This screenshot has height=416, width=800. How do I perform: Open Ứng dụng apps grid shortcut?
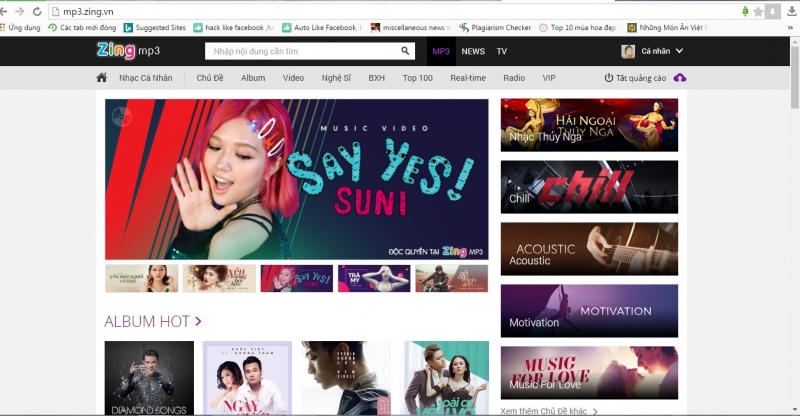pos(20,28)
